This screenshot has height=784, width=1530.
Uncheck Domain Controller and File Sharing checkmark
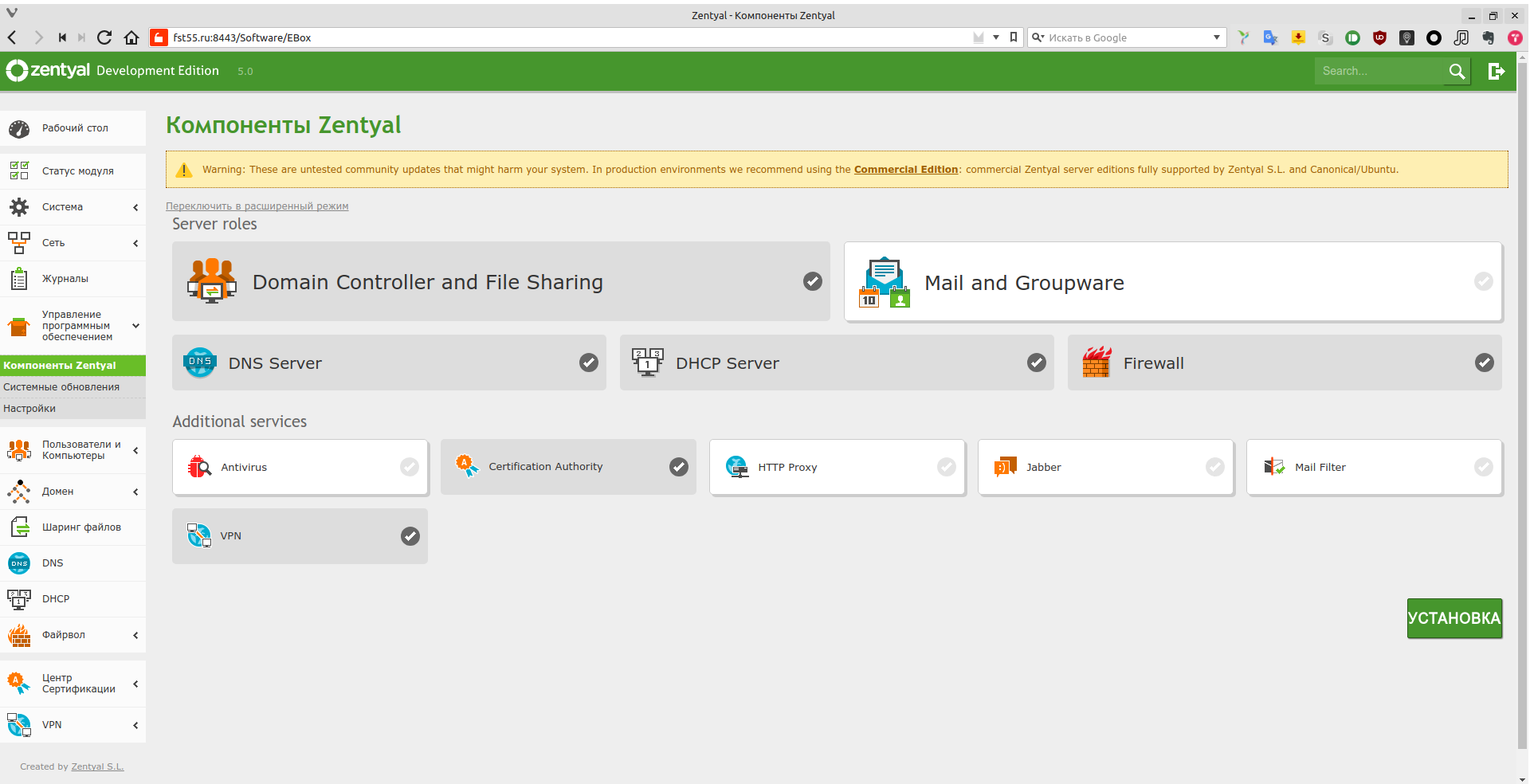(x=813, y=281)
